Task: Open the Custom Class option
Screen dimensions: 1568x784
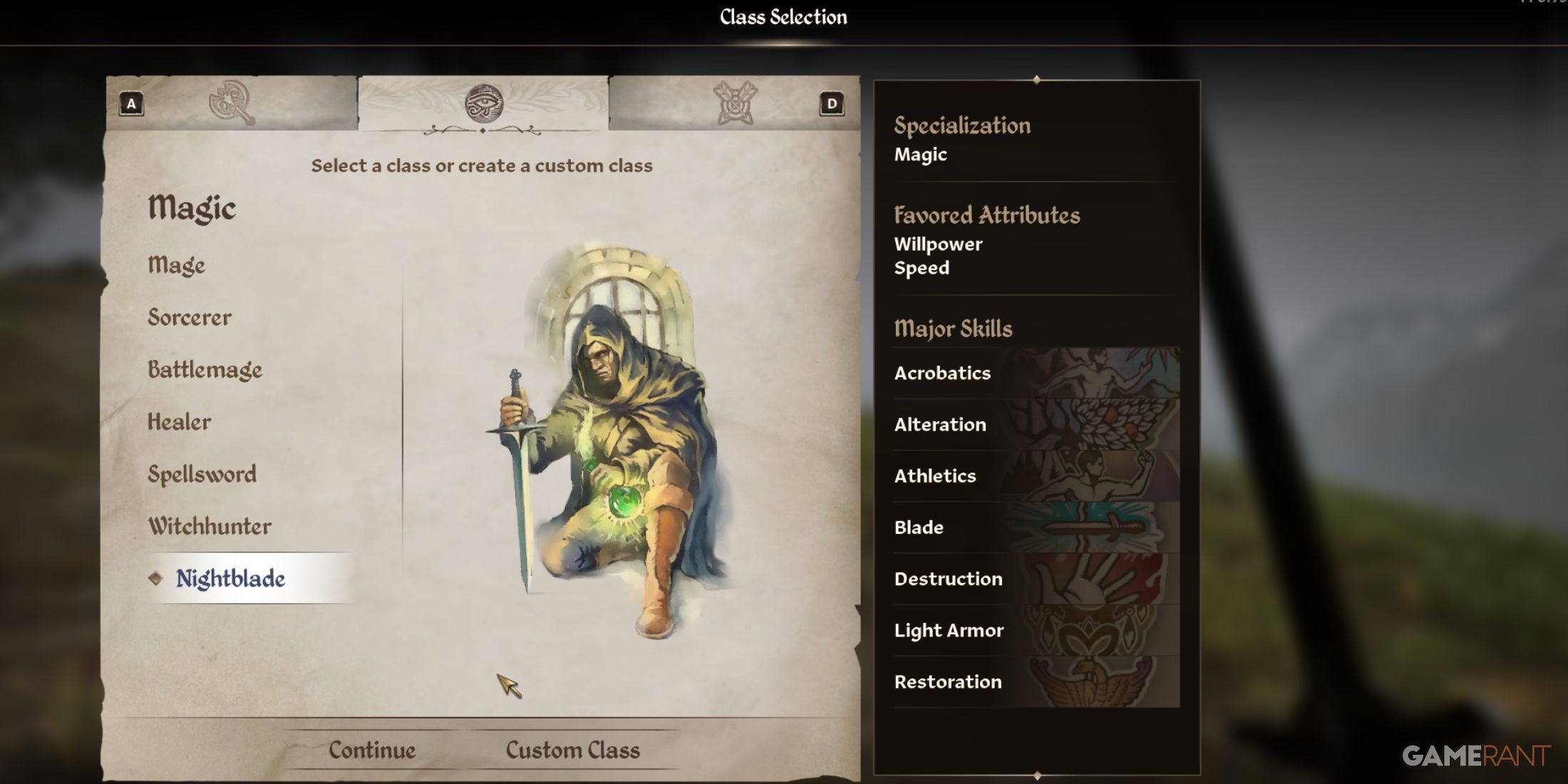Action: coord(573,750)
